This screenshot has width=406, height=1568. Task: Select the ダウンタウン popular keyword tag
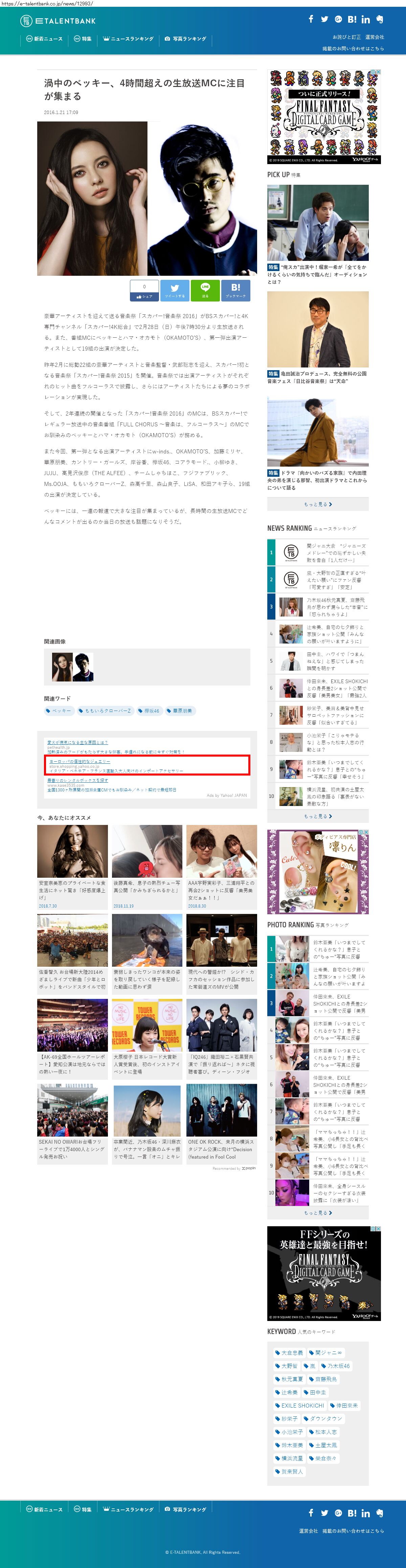click(323, 1419)
